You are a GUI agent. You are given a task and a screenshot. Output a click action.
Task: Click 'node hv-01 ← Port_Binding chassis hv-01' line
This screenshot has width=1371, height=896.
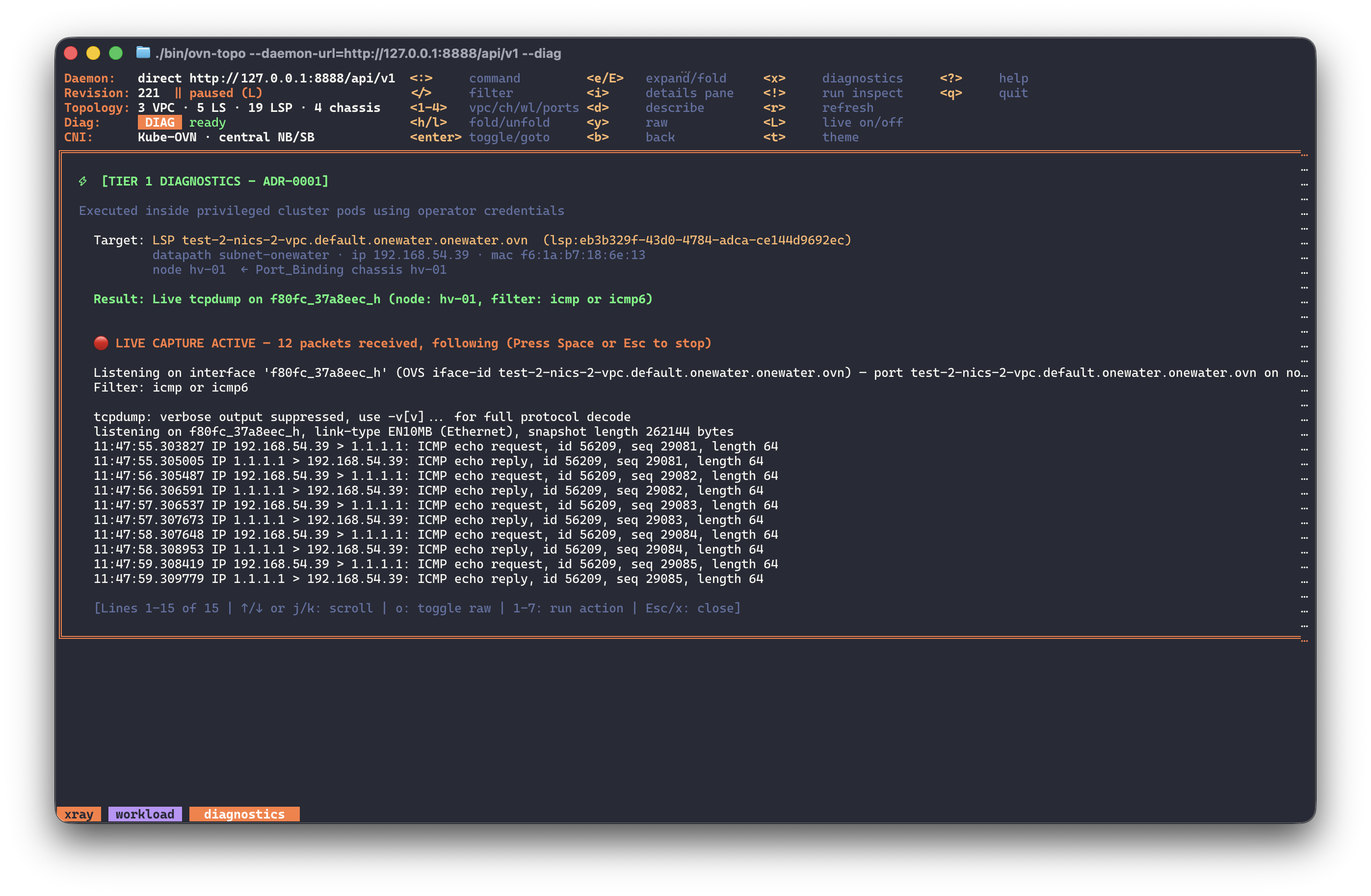pyautogui.click(x=299, y=270)
